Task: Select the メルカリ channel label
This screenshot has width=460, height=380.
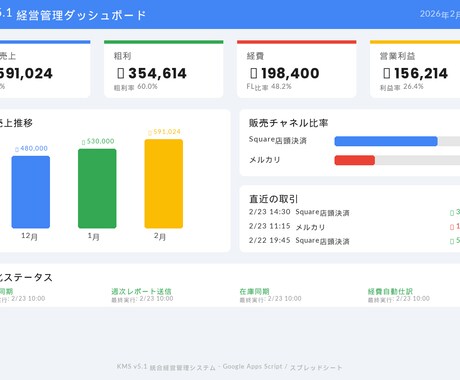Action: click(x=265, y=160)
